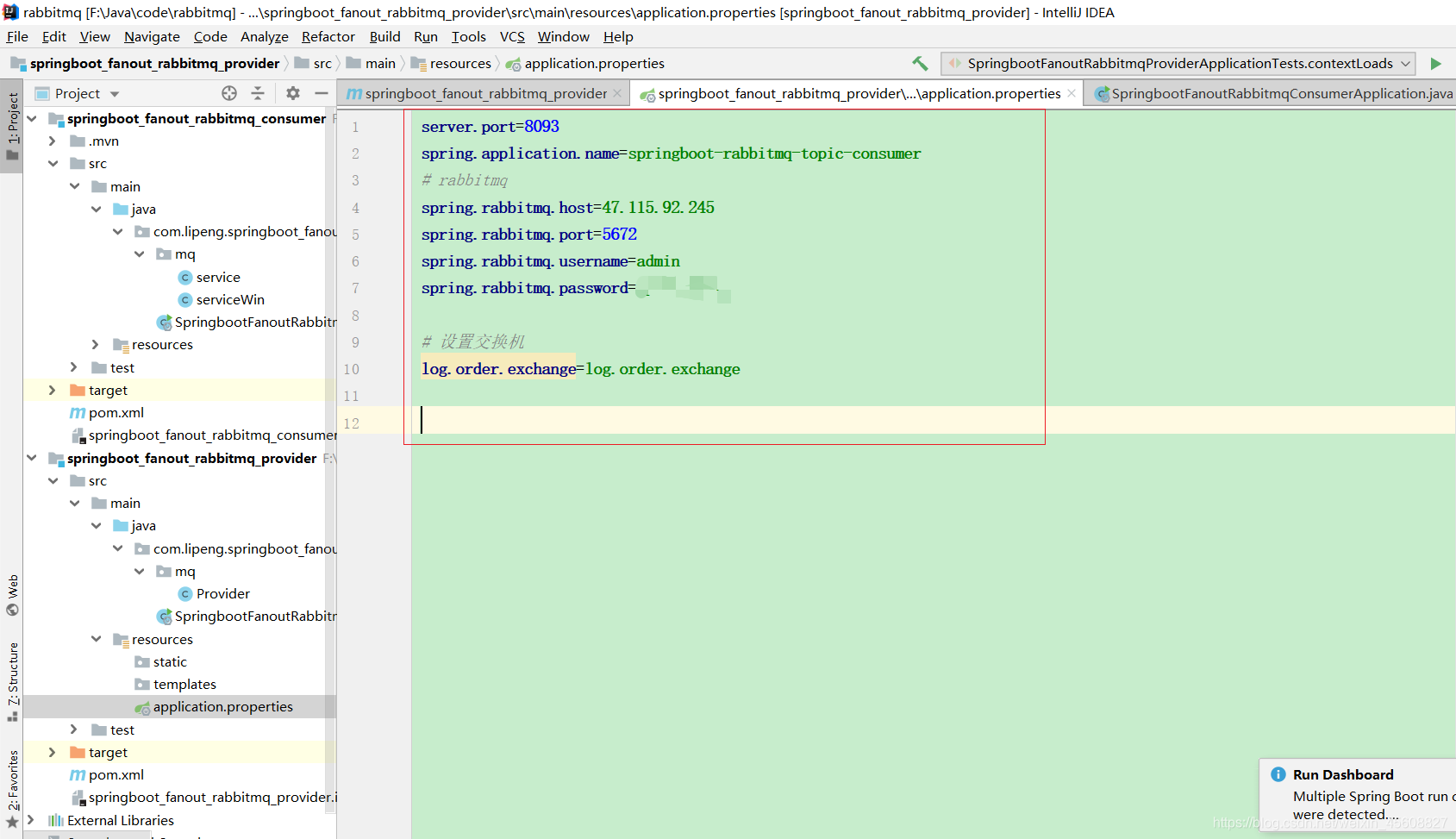Open the Web tool window

pos(12,595)
